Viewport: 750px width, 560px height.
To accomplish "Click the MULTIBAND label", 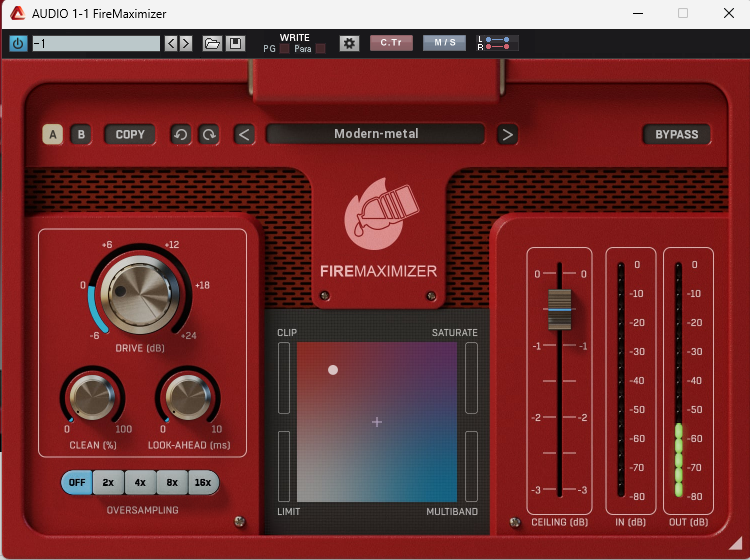I will (x=452, y=511).
